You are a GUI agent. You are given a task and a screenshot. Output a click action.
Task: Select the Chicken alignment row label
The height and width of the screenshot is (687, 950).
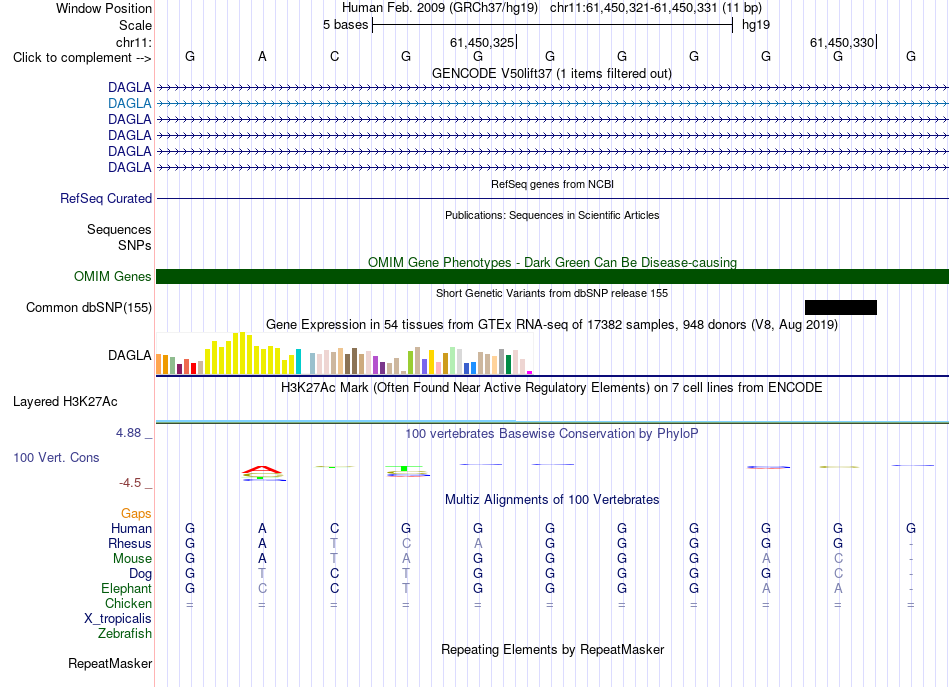(x=128, y=603)
